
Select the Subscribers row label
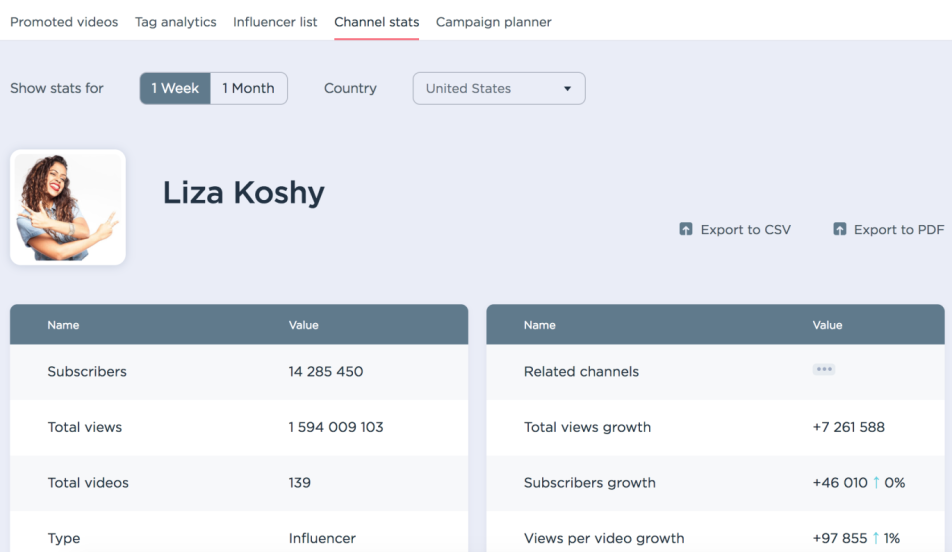pyautogui.click(x=87, y=372)
